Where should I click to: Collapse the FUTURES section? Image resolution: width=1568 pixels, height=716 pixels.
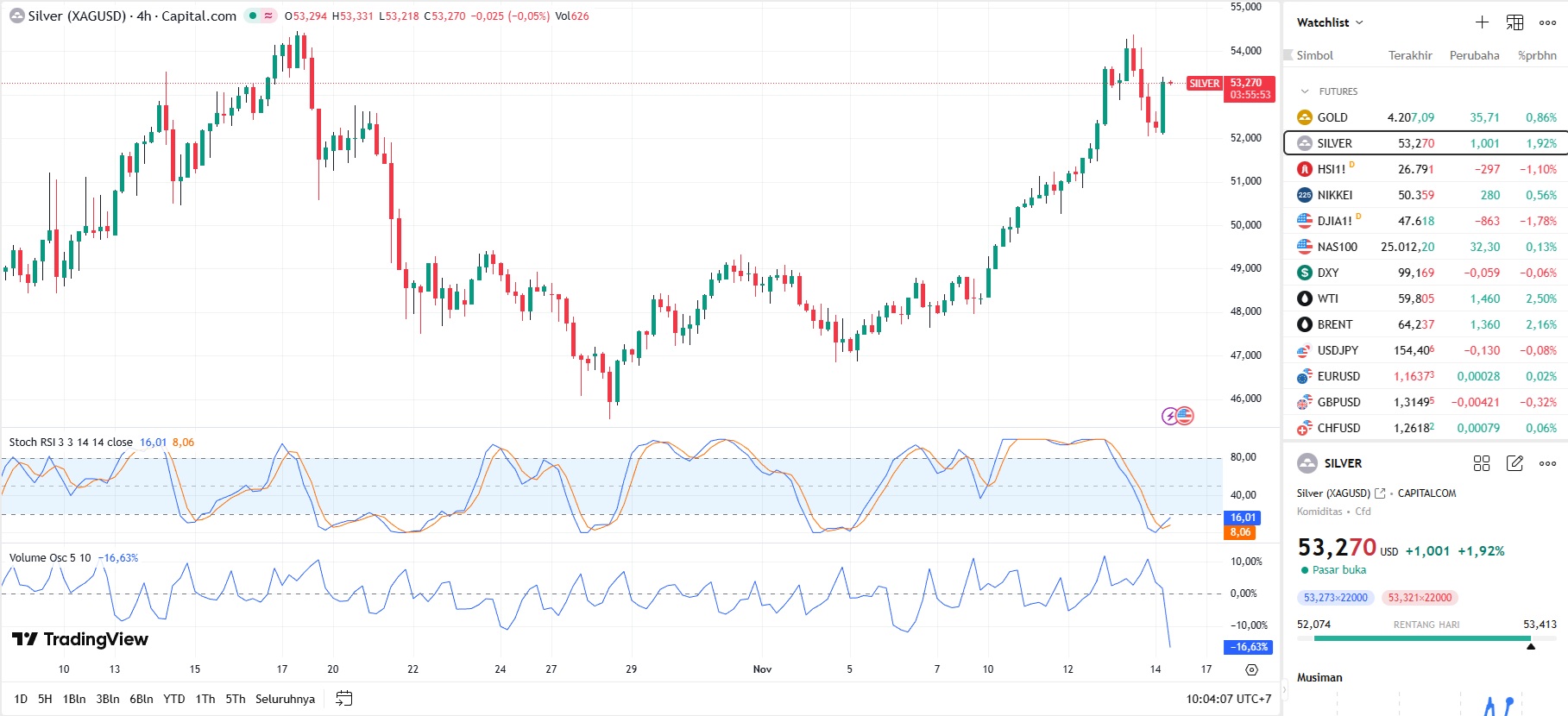click(1305, 91)
